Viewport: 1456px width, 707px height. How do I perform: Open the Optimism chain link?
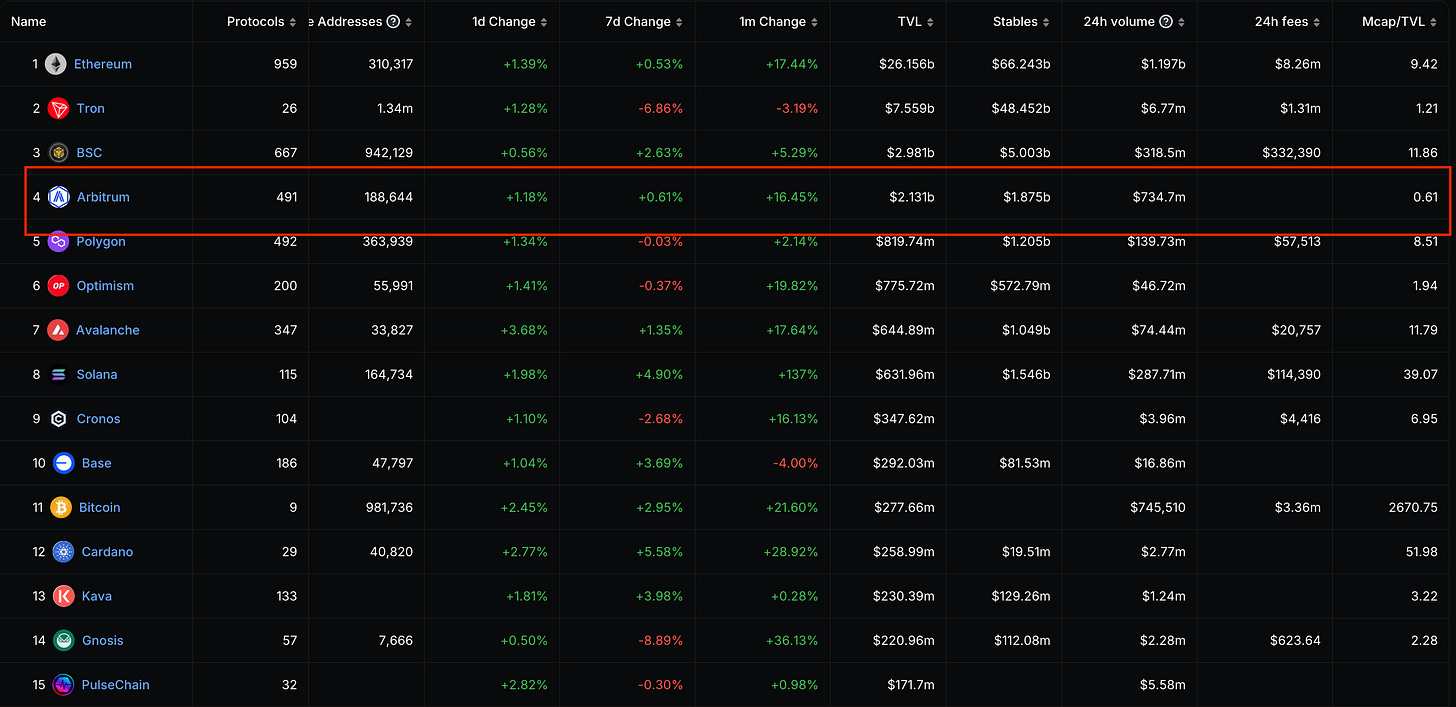(105, 286)
